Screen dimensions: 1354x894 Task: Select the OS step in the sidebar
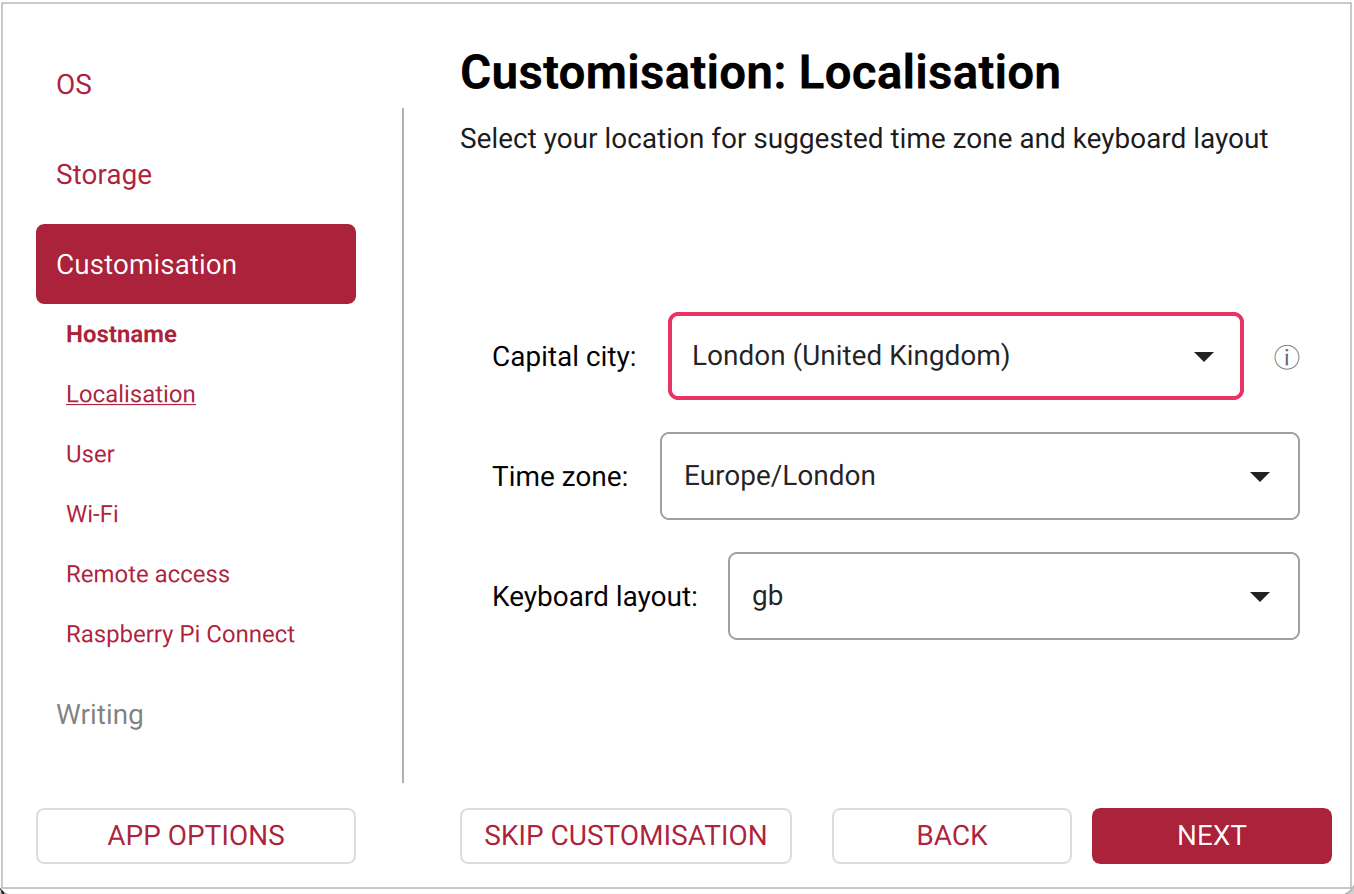click(x=74, y=84)
